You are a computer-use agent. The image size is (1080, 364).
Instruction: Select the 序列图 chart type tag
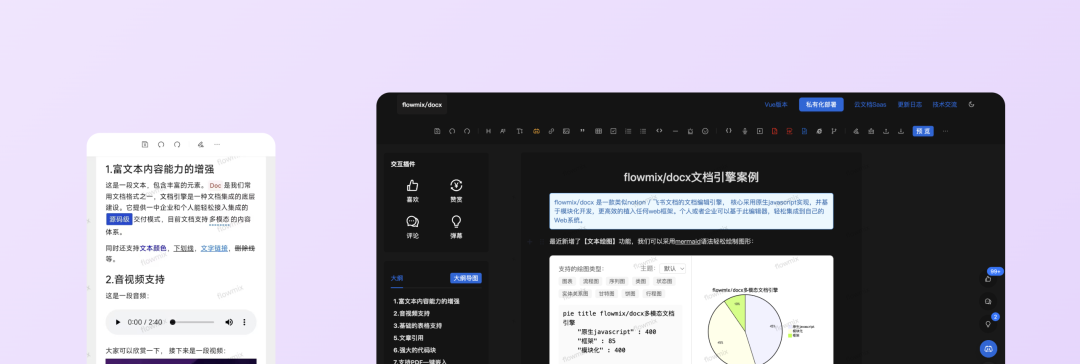click(x=617, y=281)
